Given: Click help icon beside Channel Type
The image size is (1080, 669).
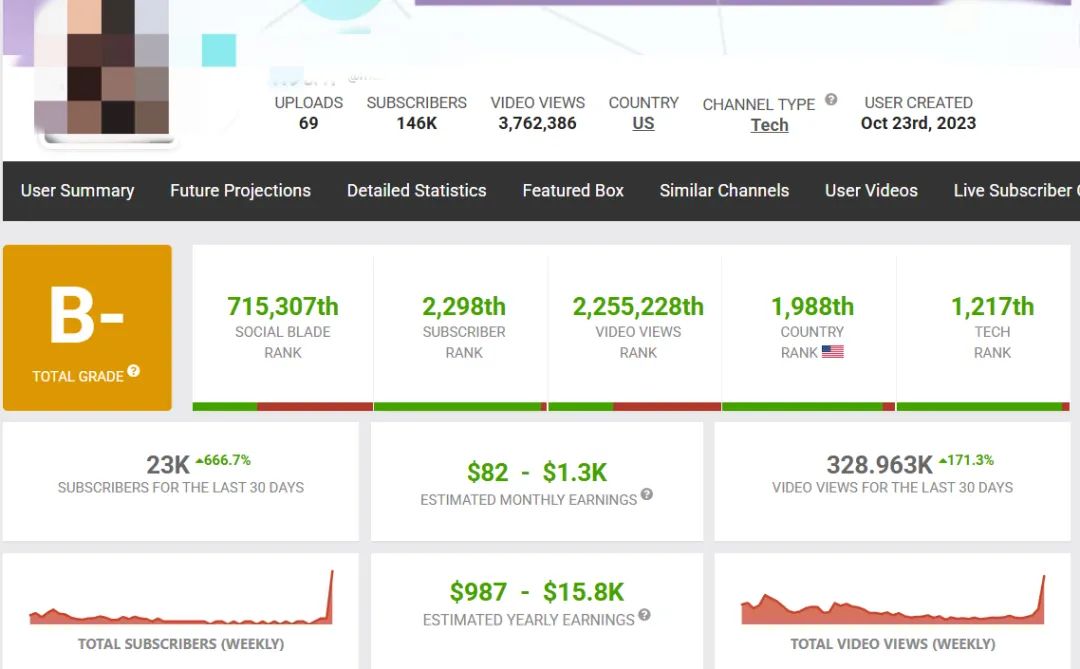Looking at the screenshot, I should point(831,100).
